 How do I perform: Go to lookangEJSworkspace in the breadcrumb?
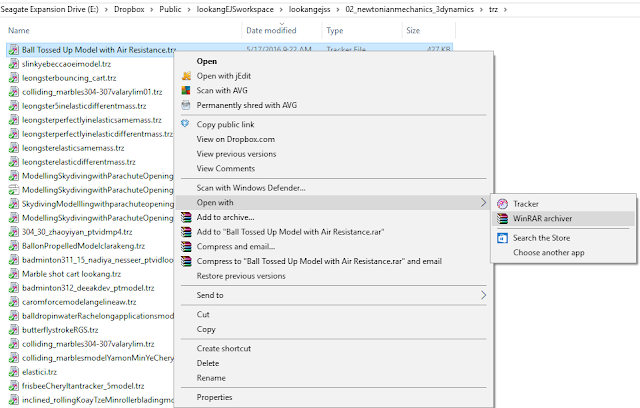(235, 9)
